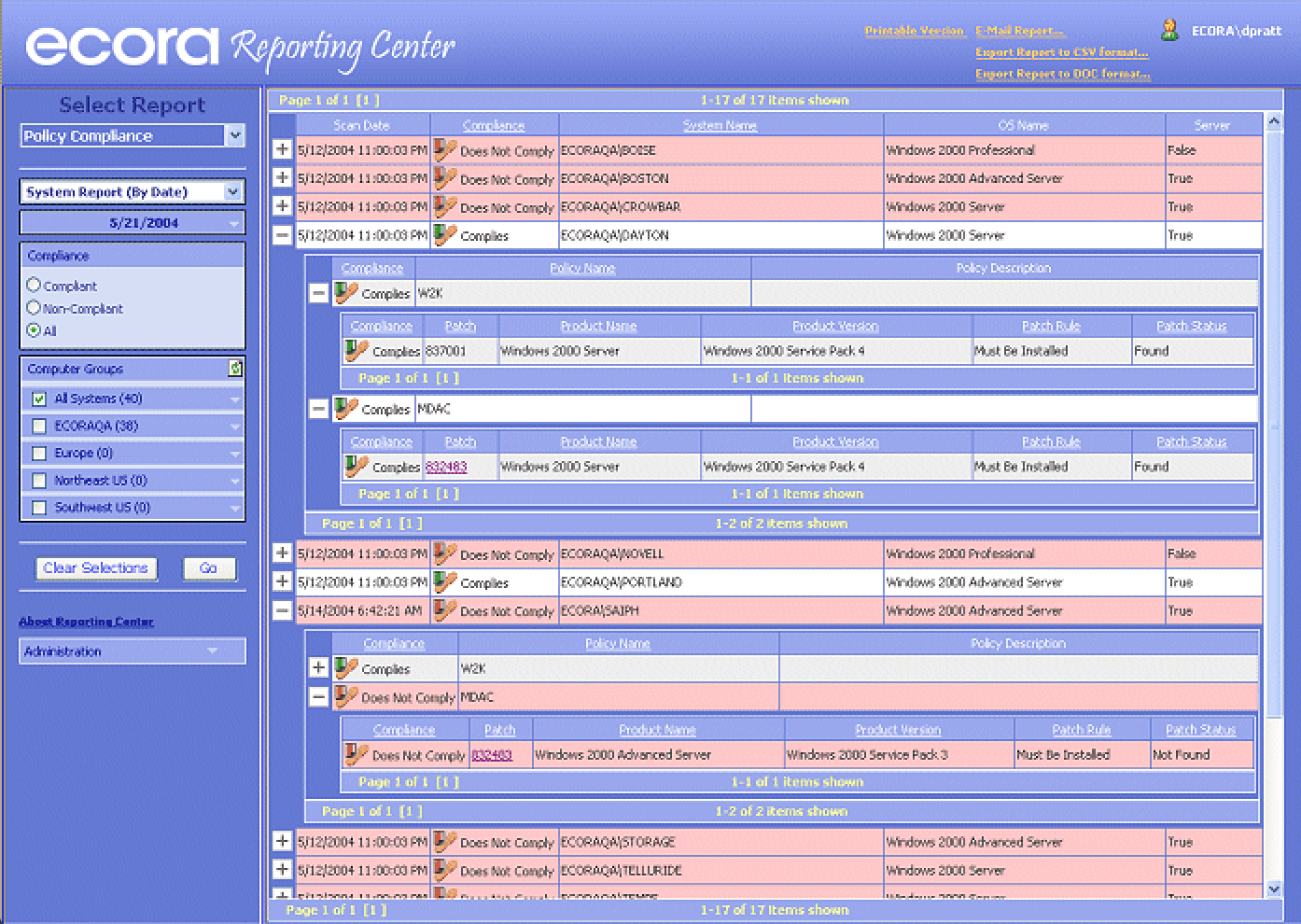Screen dimensions: 1301x924
Task: Sort main table by Compliance column
Action: (x=494, y=125)
